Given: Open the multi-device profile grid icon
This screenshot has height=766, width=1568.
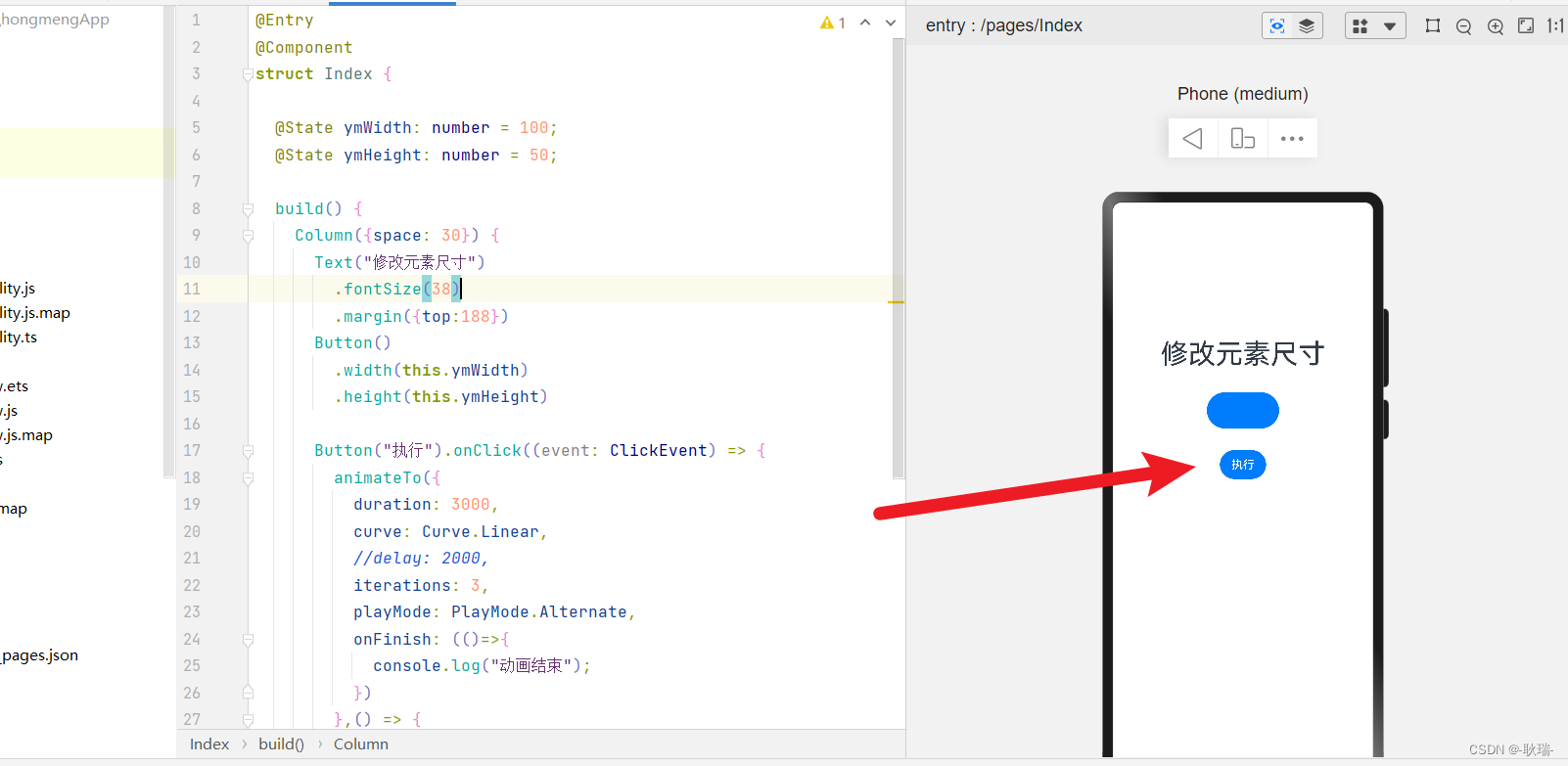Looking at the screenshot, I should click(x=1360, y=26).
